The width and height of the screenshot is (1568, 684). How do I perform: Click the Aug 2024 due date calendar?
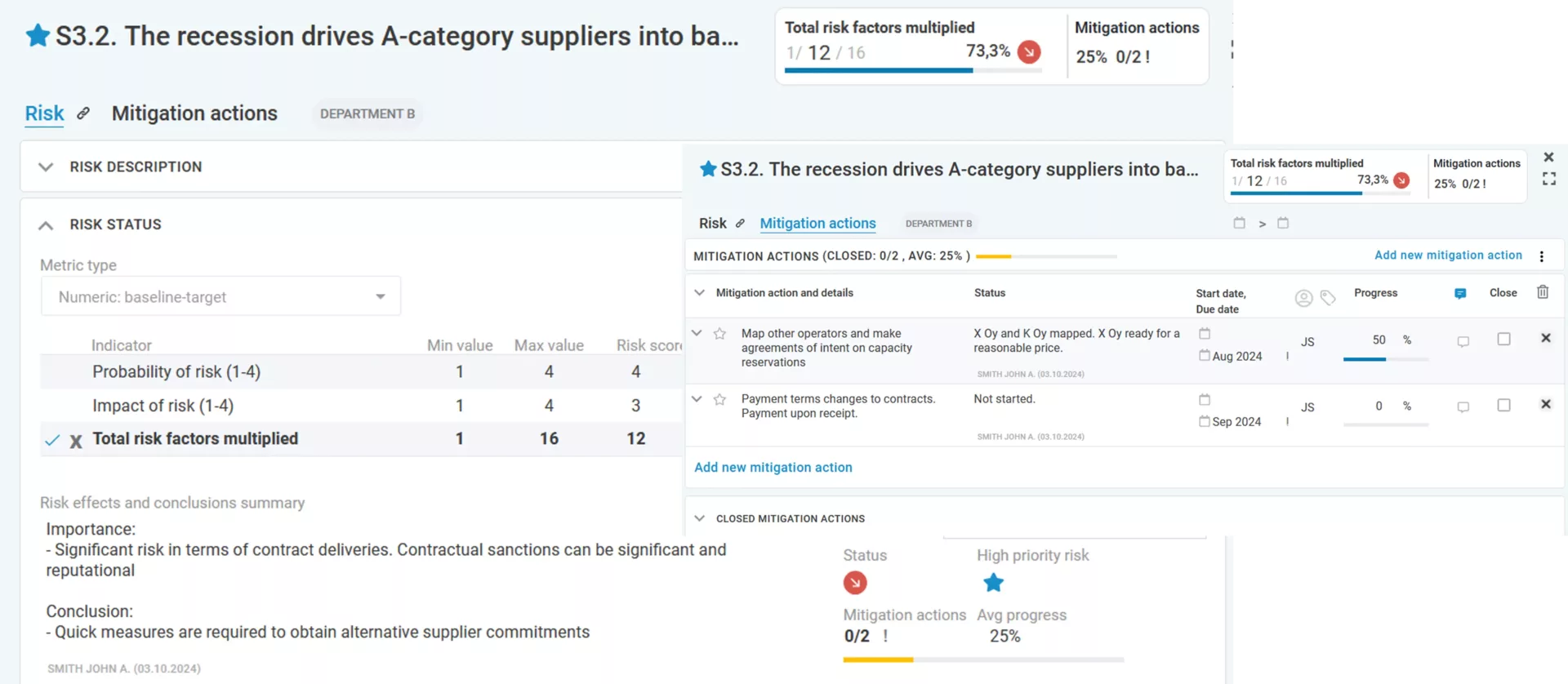pos(1205,355)
